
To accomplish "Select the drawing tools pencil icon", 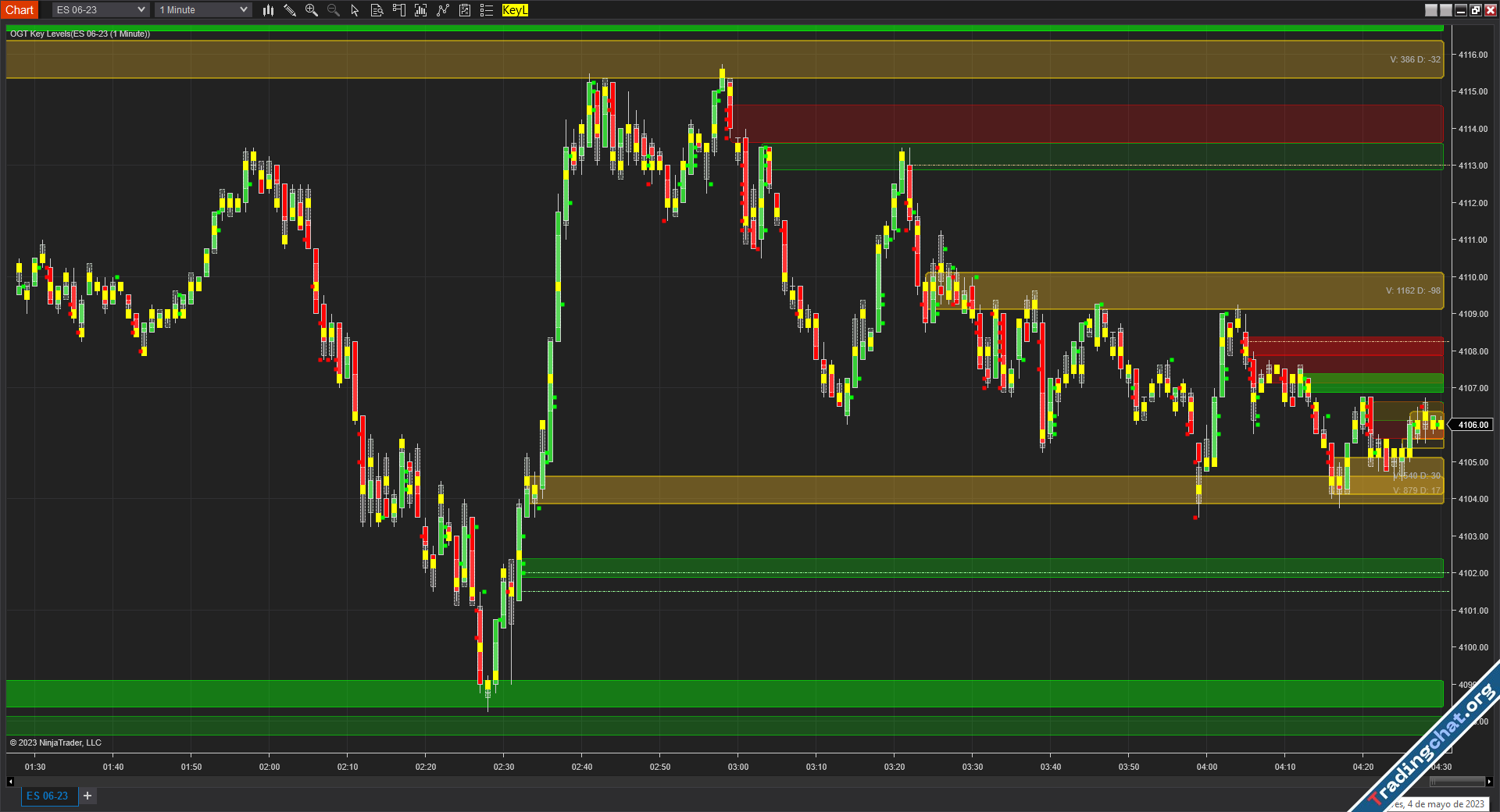I will [290, 10].
